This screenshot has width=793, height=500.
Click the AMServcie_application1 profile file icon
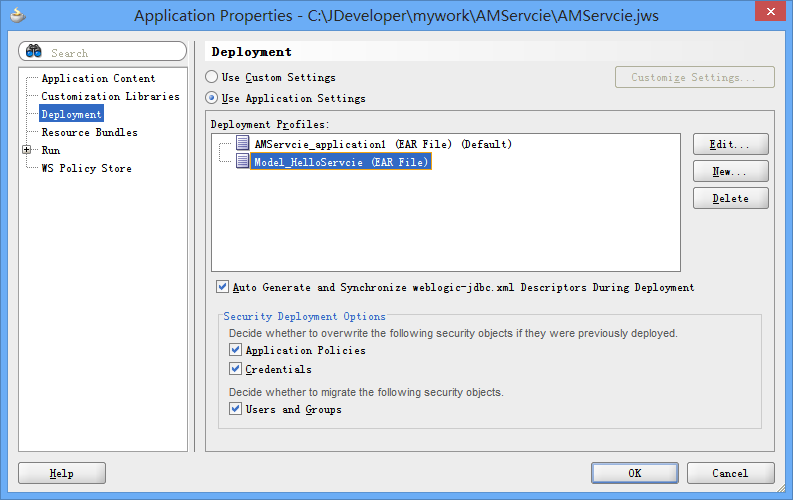click(243, 144)
